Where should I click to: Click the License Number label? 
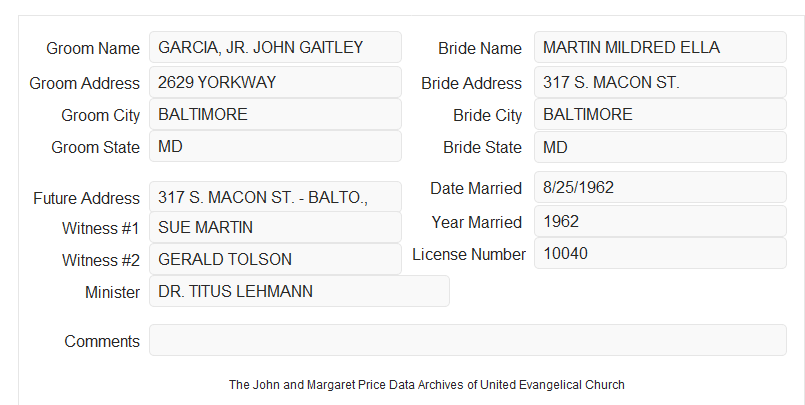[469, 255]
